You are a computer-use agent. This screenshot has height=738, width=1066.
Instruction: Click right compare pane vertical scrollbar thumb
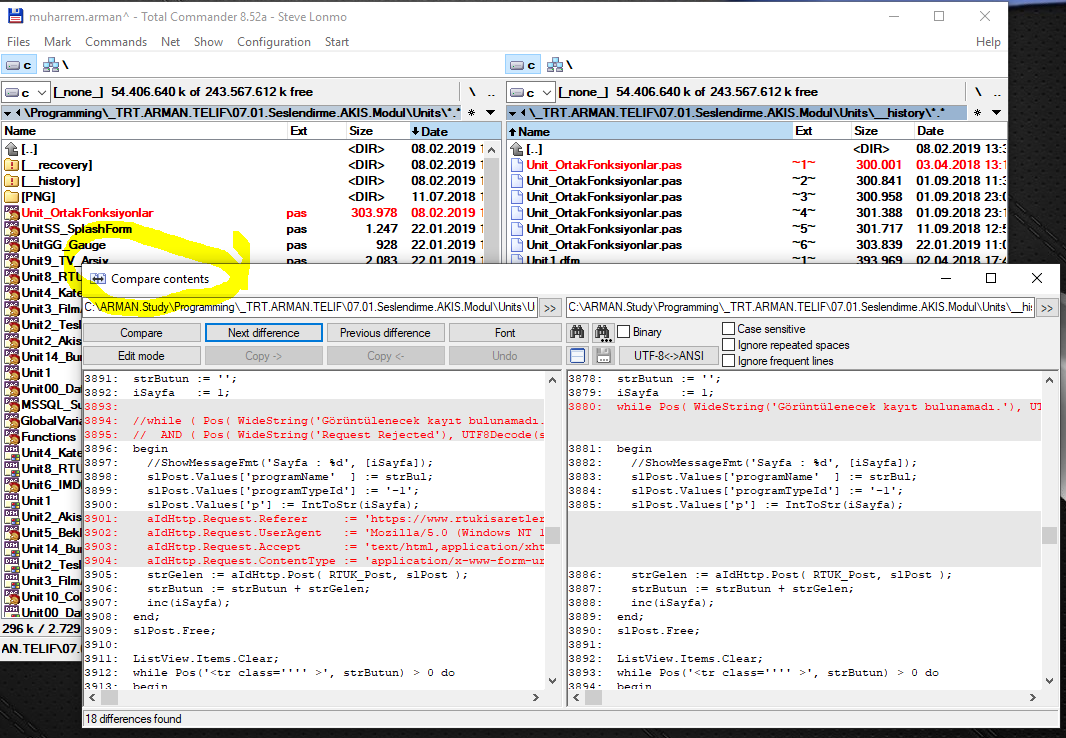click(1049, 535)
